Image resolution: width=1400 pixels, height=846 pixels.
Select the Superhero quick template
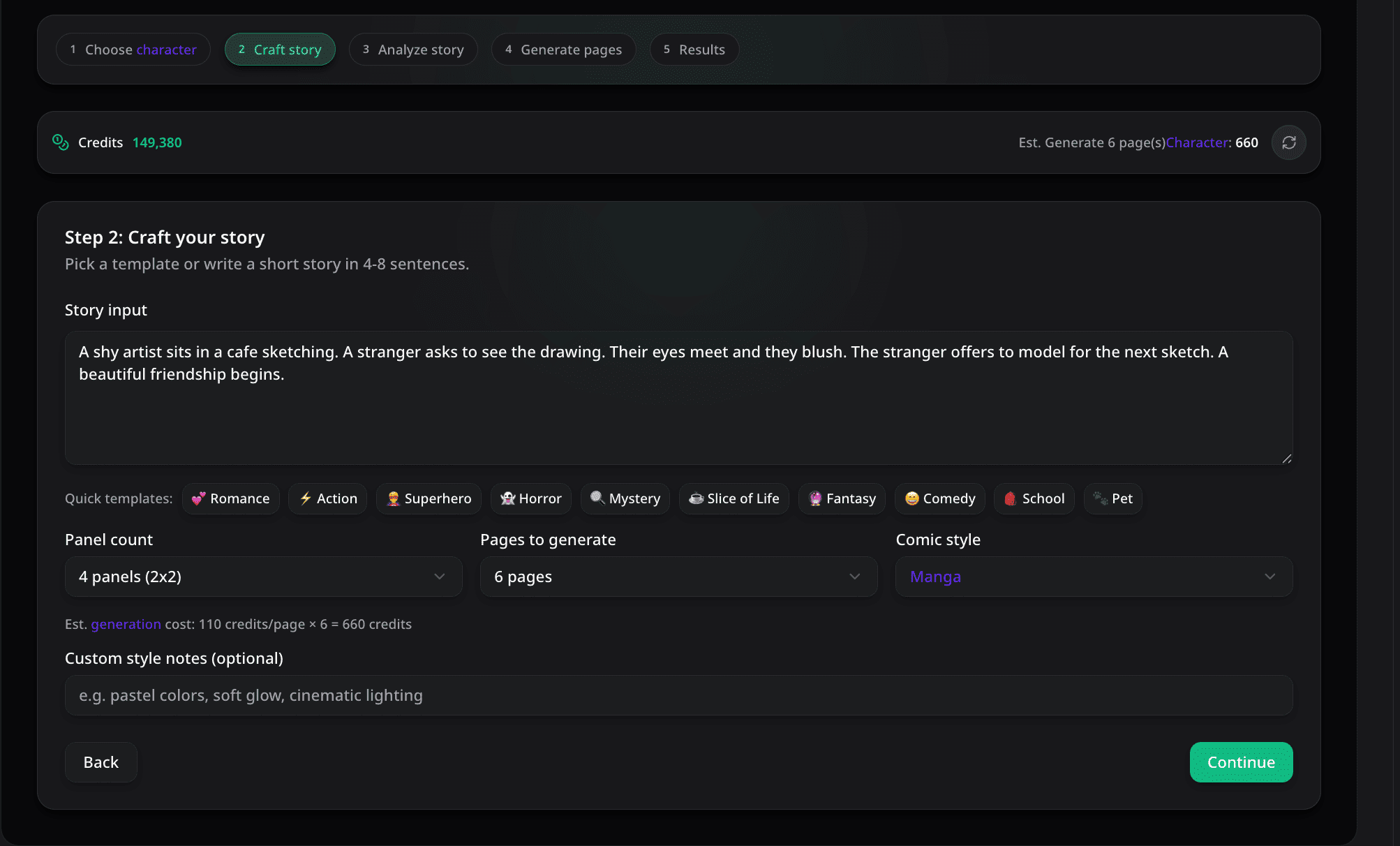click(429, 498)
